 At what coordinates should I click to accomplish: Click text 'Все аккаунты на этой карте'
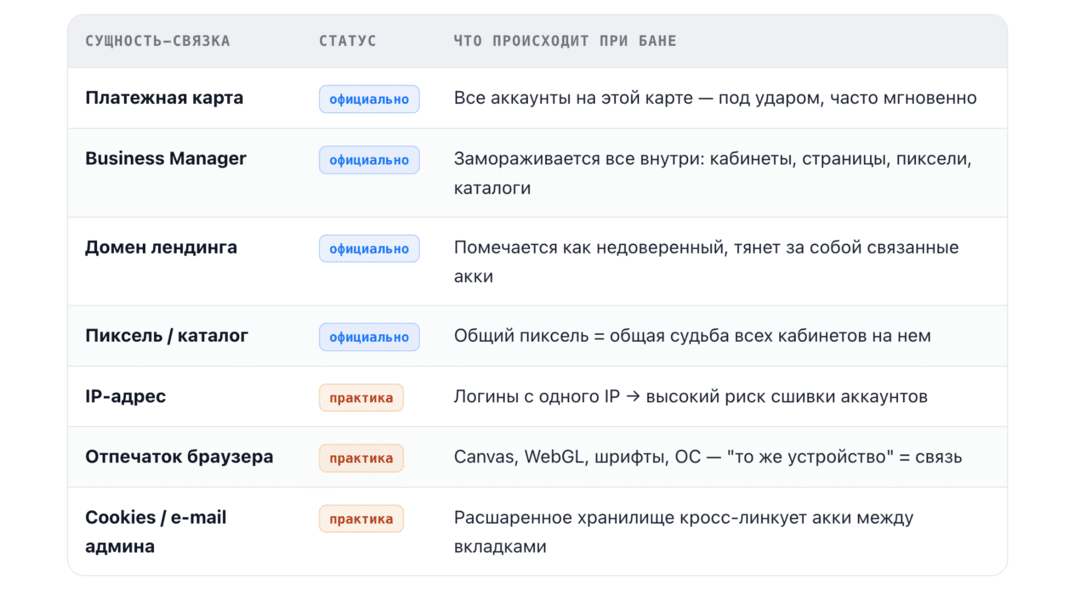point(573,98)
